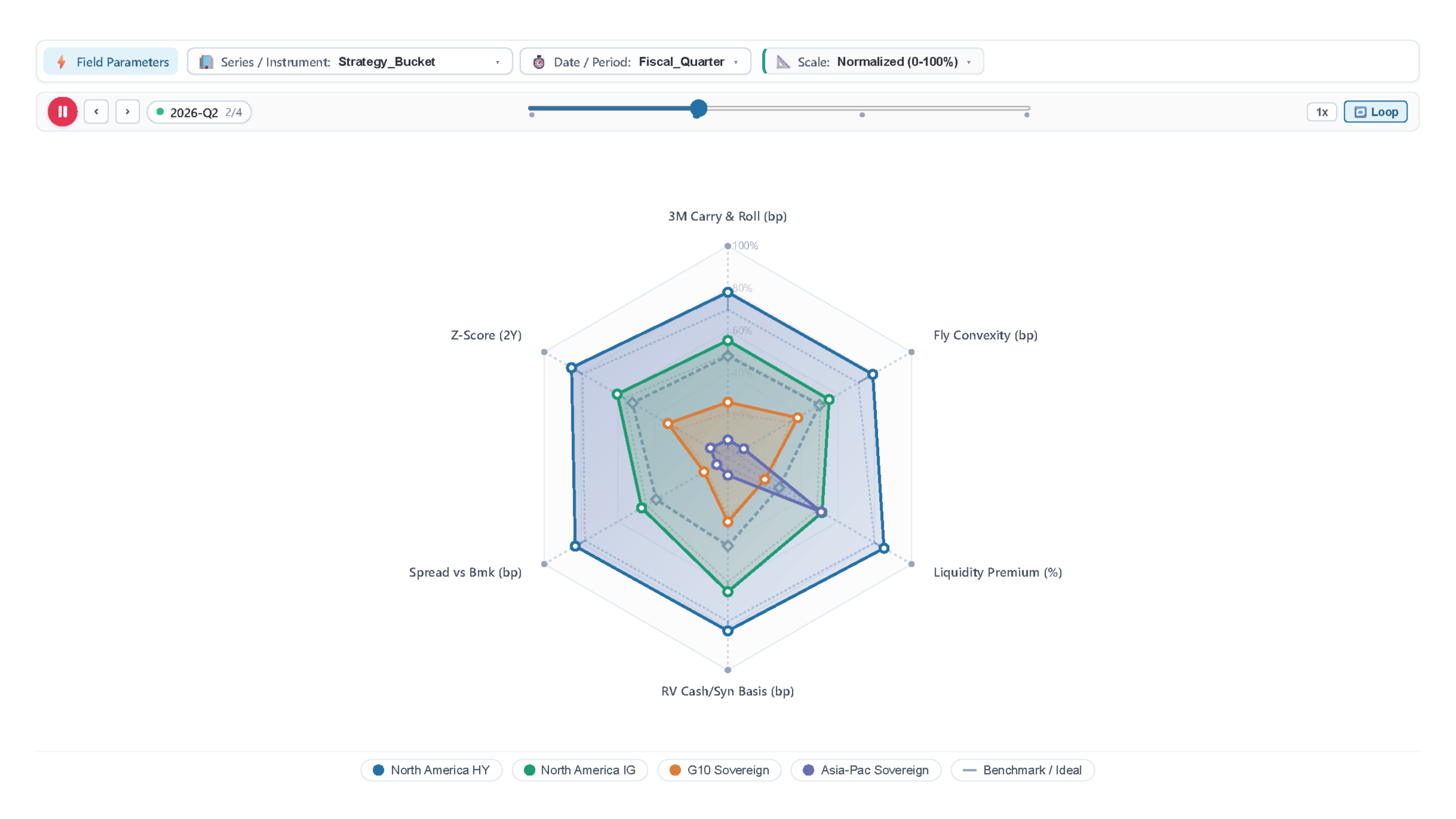Advance to the next quarter
The image size is (1456, 819).
127,112
